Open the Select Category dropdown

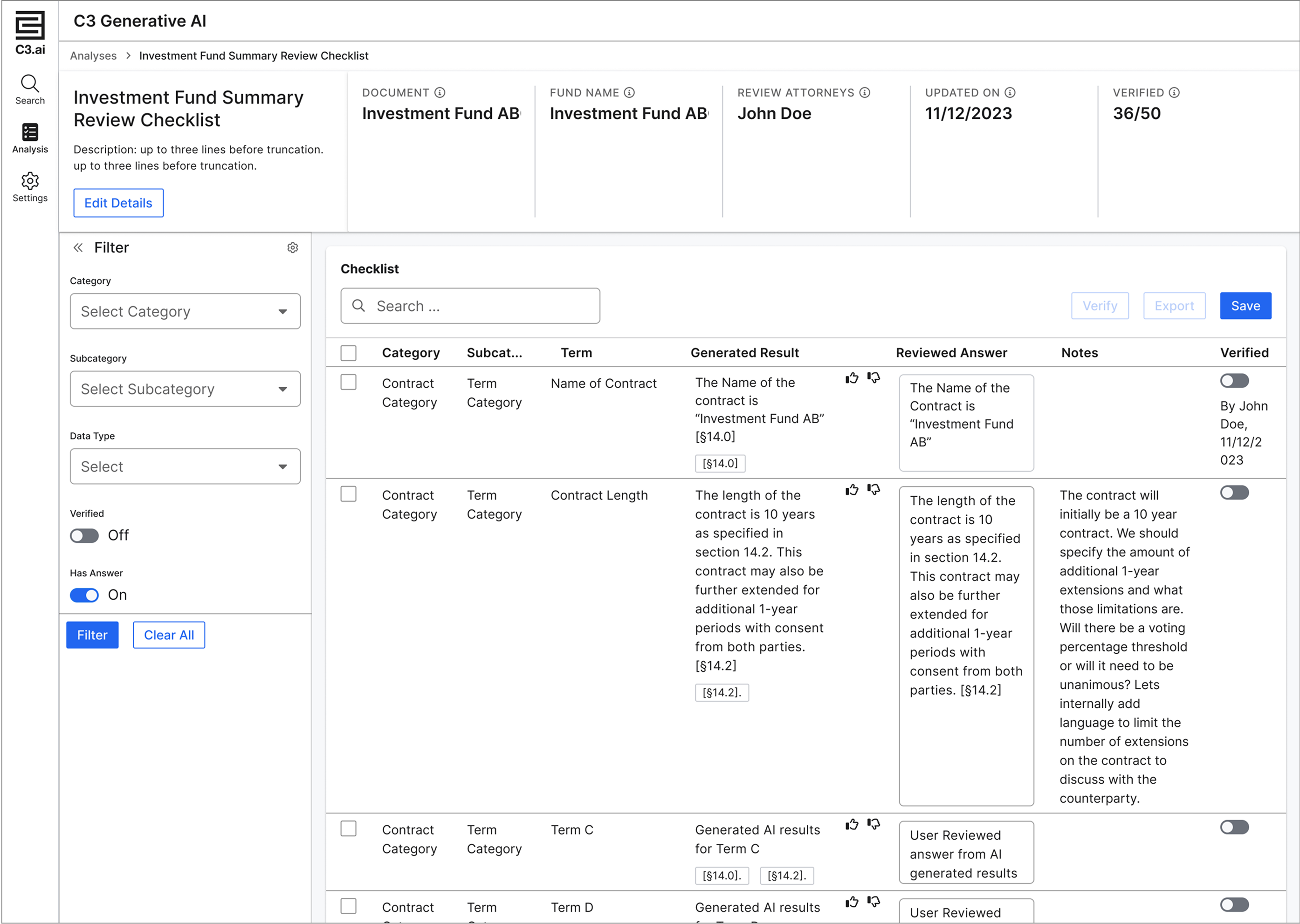point(185,311)
